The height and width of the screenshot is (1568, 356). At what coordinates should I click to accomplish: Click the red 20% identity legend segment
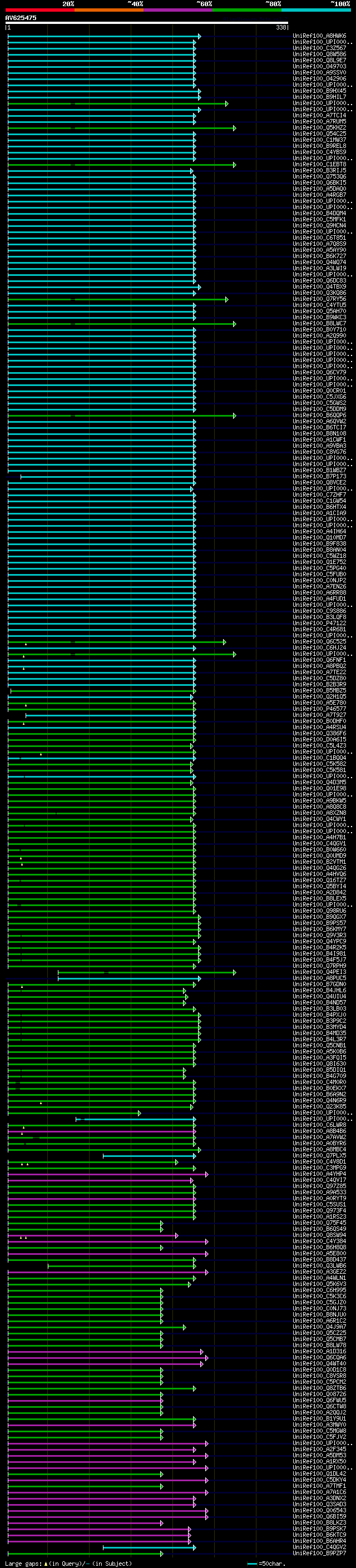(x=39, y=10)
